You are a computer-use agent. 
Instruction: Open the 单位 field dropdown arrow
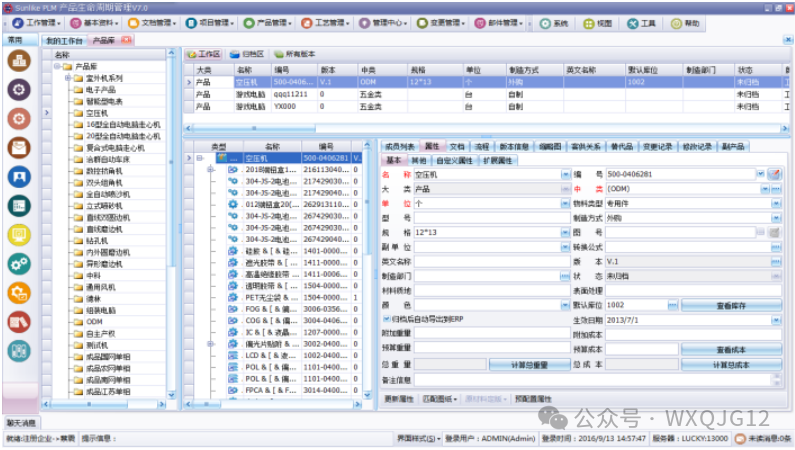point(565,203)
